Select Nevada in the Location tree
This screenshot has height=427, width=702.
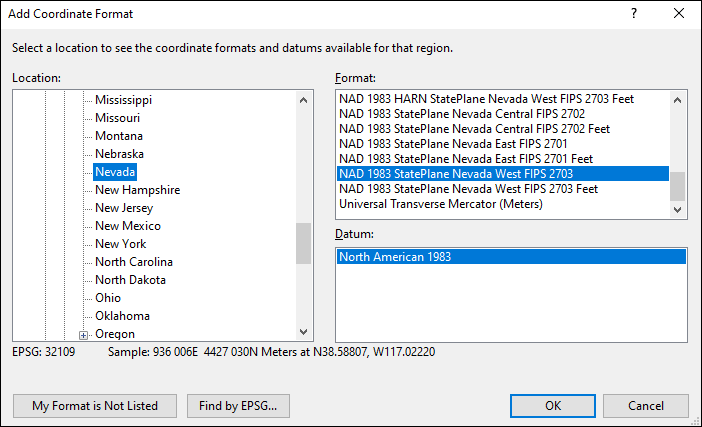pos(115,172)
